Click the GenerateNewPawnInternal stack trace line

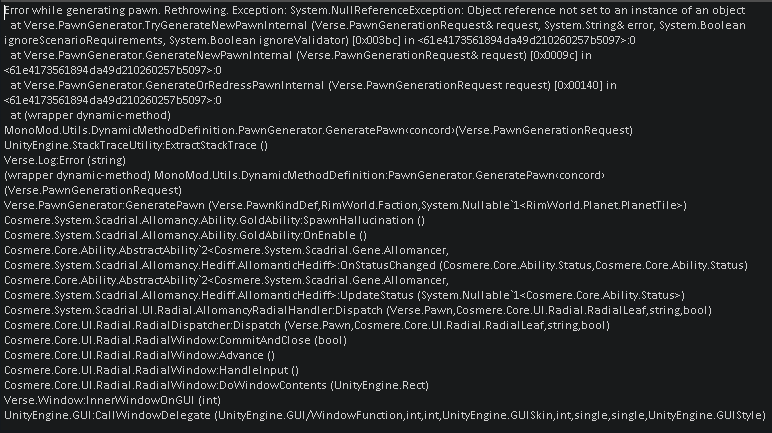click(301, 55)
